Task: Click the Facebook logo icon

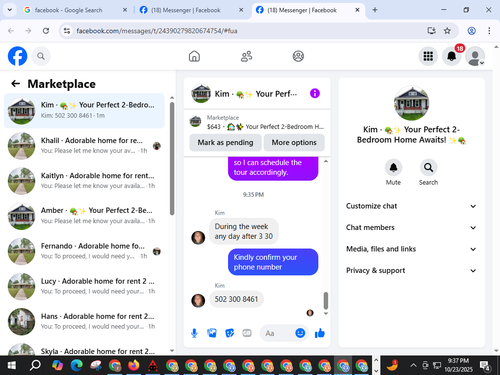Action: (x=17, y=56)
